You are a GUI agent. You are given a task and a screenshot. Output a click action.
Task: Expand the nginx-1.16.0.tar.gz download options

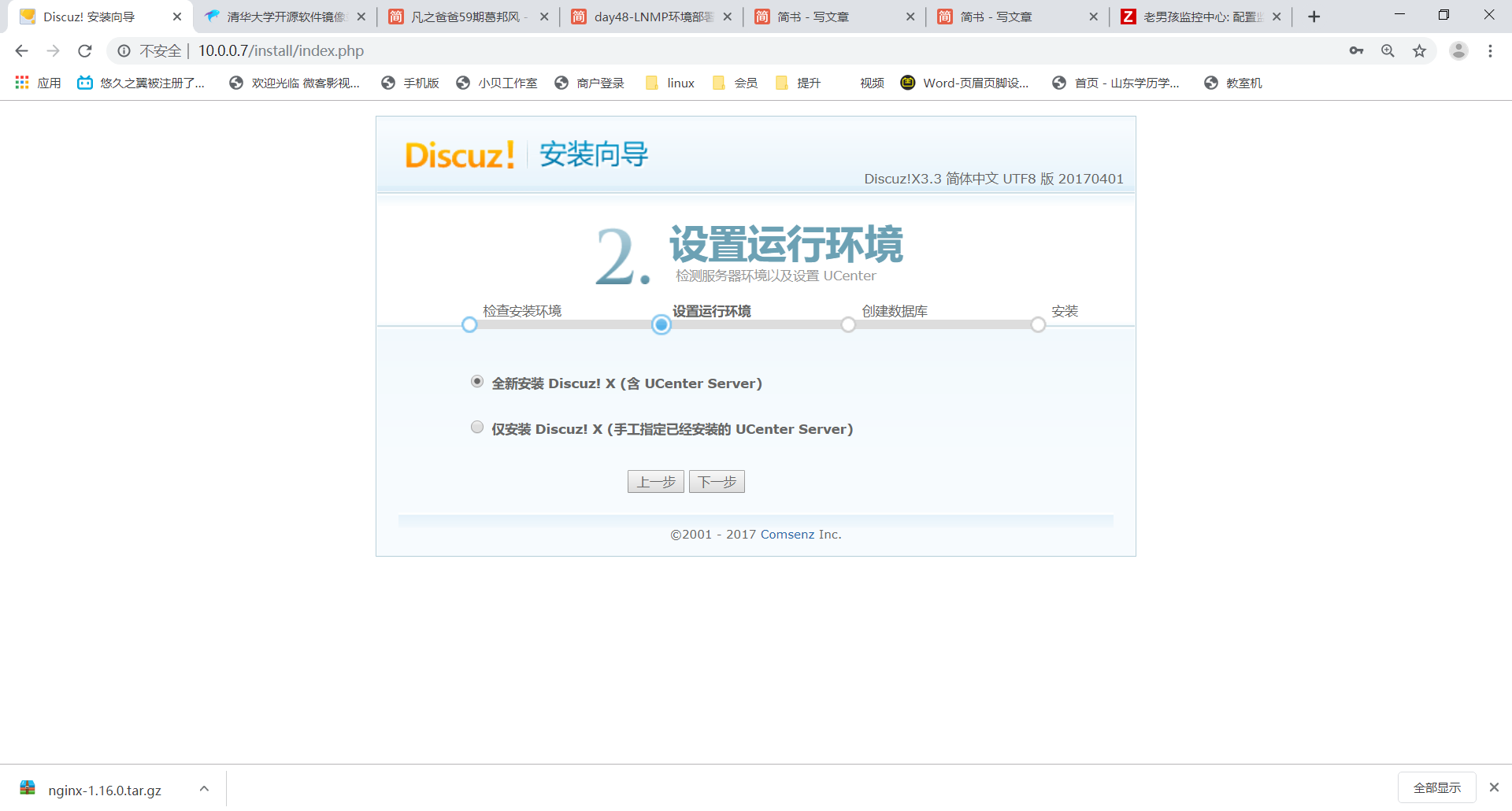pos(204,787)
